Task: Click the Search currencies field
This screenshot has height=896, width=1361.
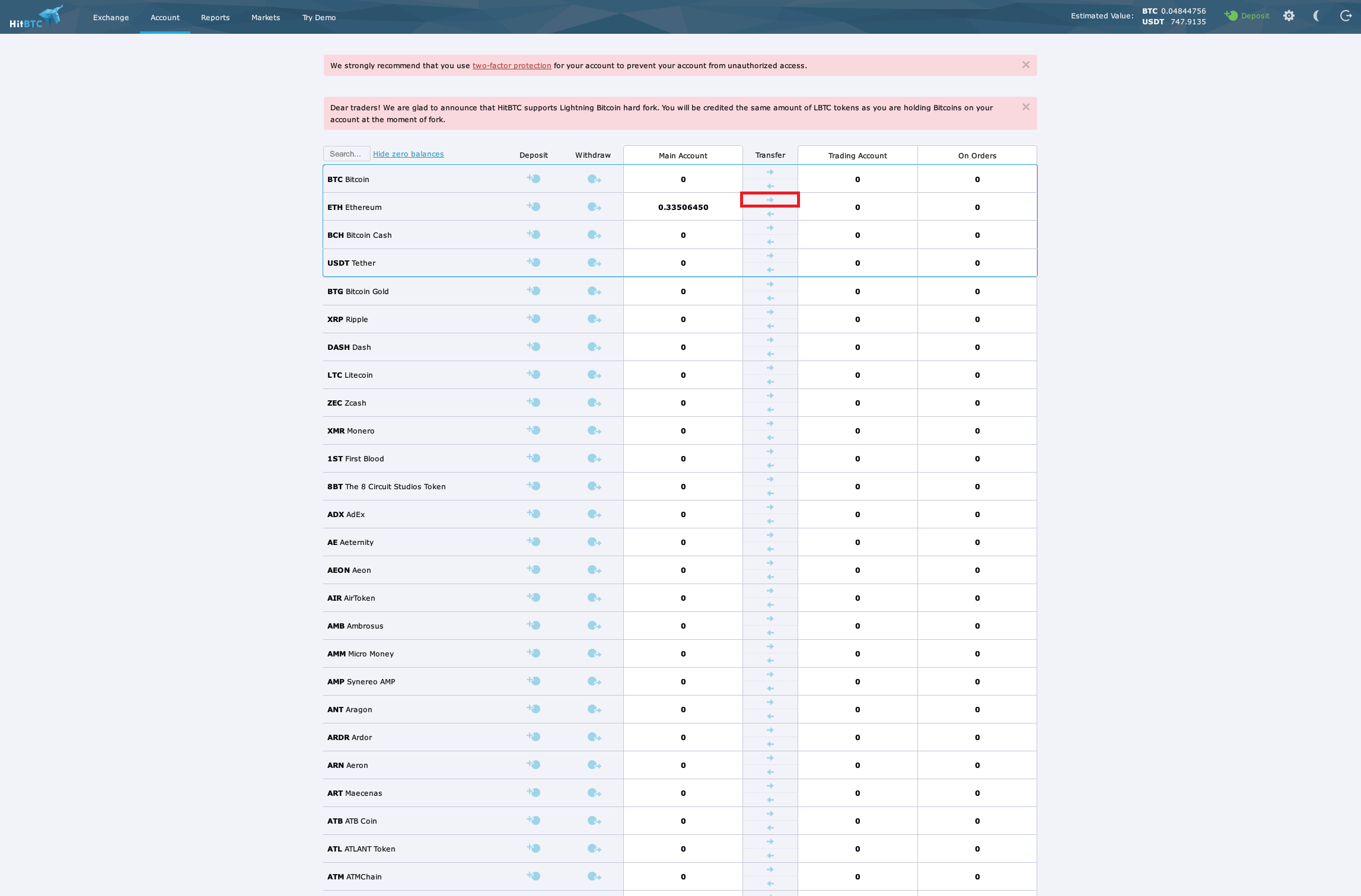Action: point(347,154)
